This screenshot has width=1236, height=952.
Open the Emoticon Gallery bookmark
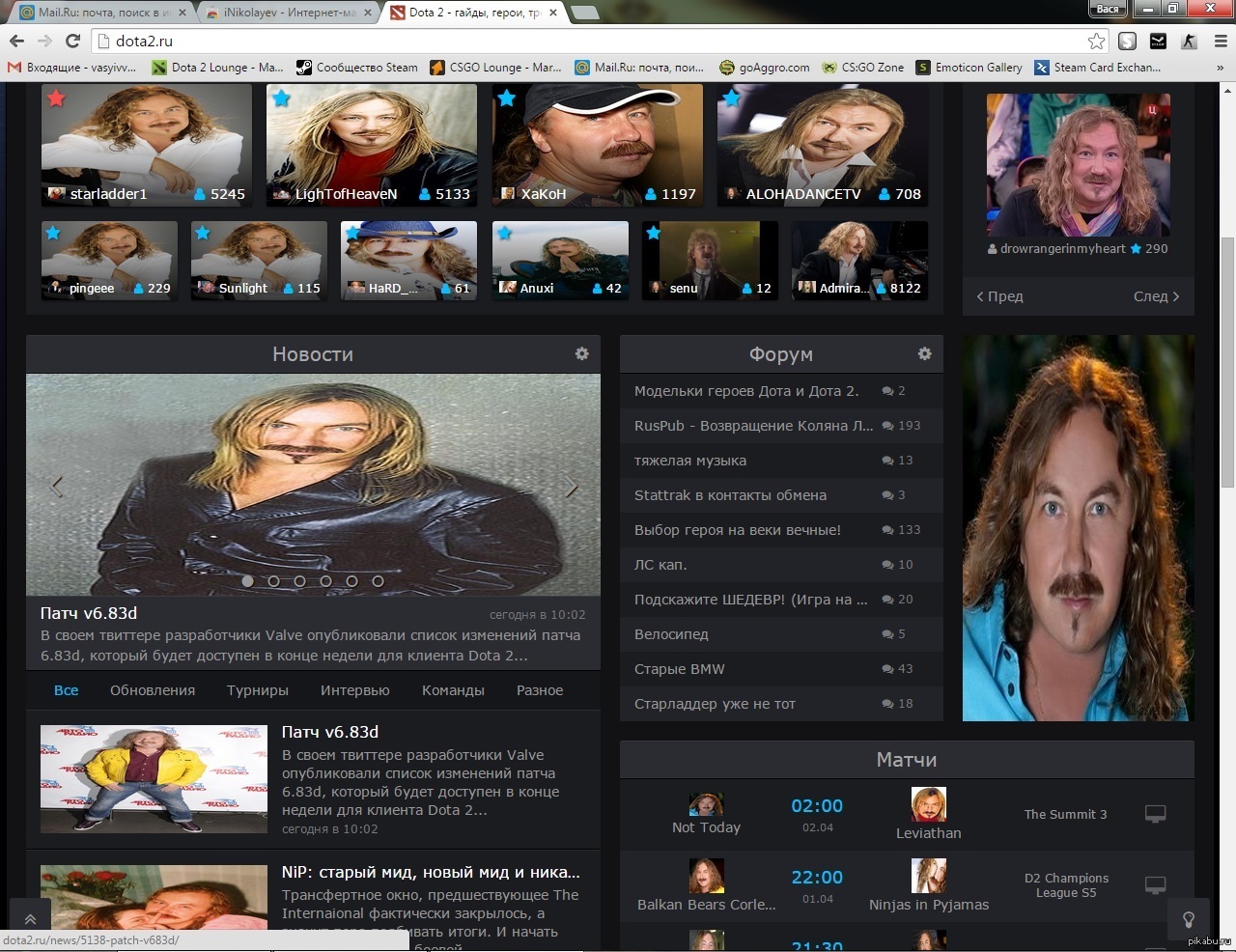pos(969,68)
